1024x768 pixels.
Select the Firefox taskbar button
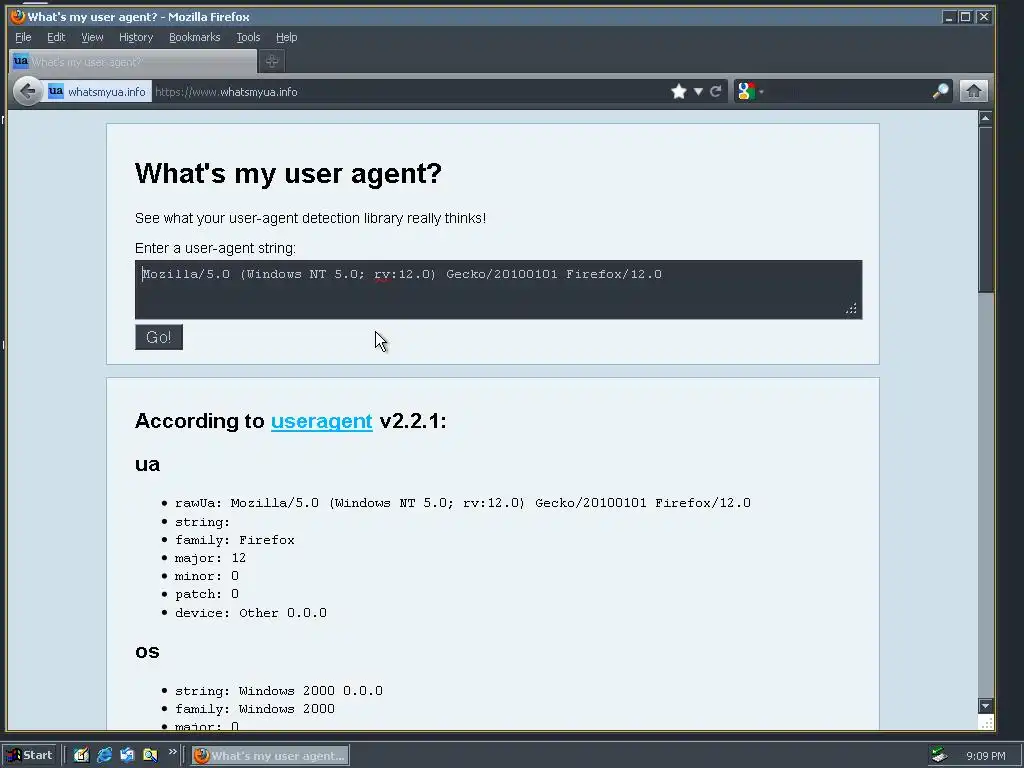pyautogui.click(x=270, y=756)
